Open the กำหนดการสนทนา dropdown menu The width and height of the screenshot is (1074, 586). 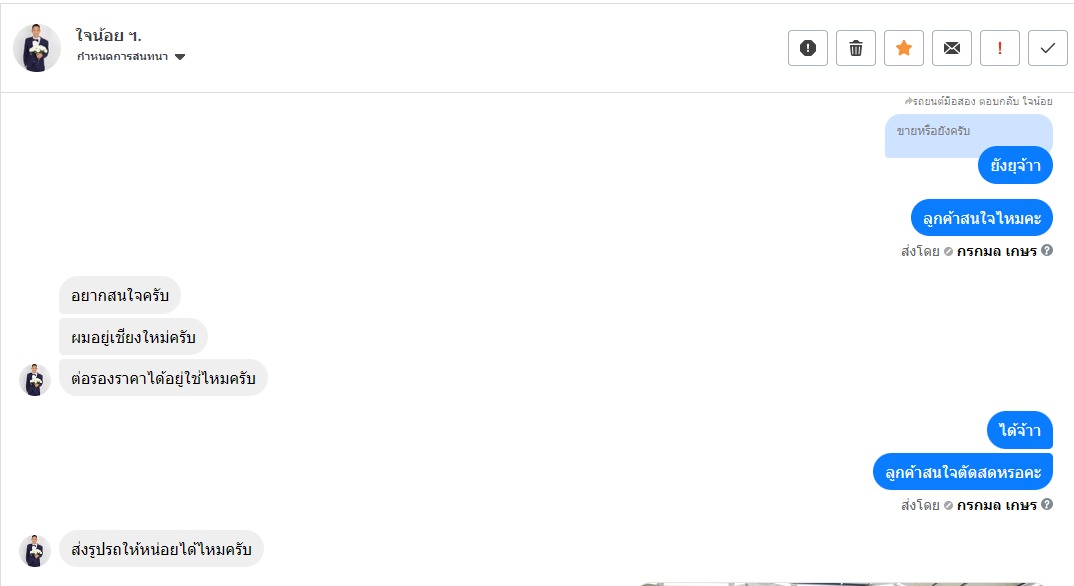click(x=123, y=57)
